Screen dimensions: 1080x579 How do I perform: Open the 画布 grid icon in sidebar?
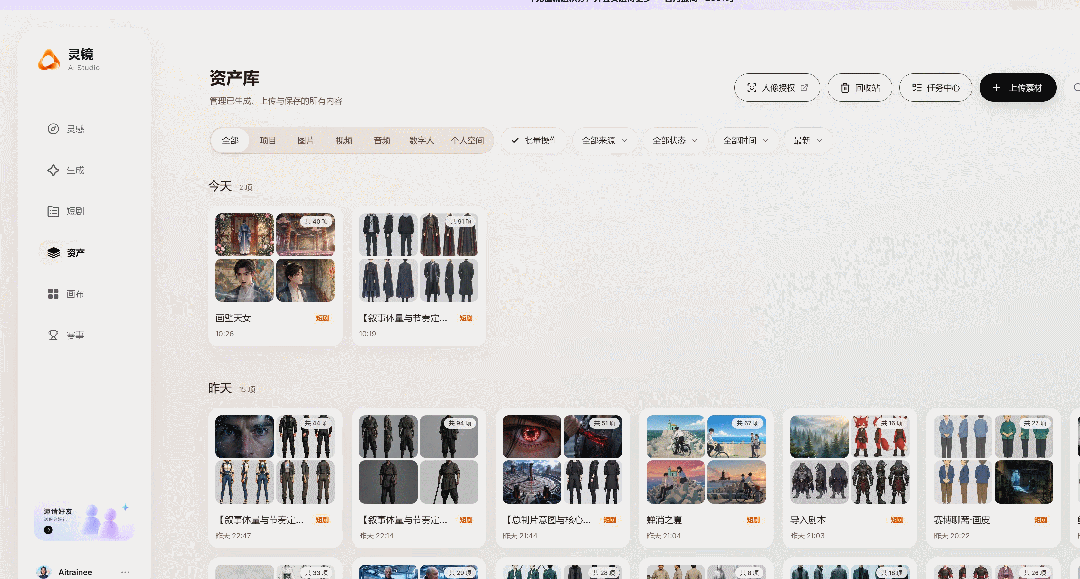(53, 294)
